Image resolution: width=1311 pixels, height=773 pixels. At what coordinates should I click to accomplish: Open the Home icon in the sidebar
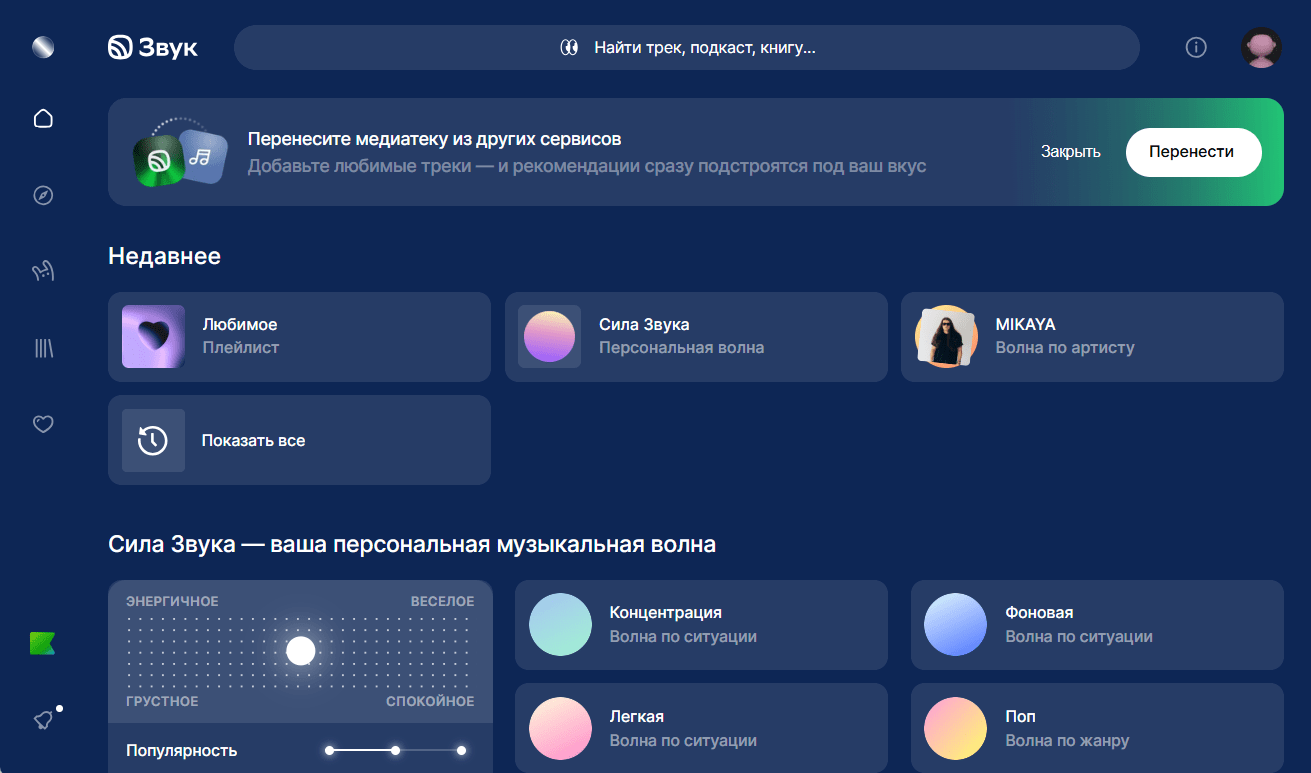click(43, 119)
